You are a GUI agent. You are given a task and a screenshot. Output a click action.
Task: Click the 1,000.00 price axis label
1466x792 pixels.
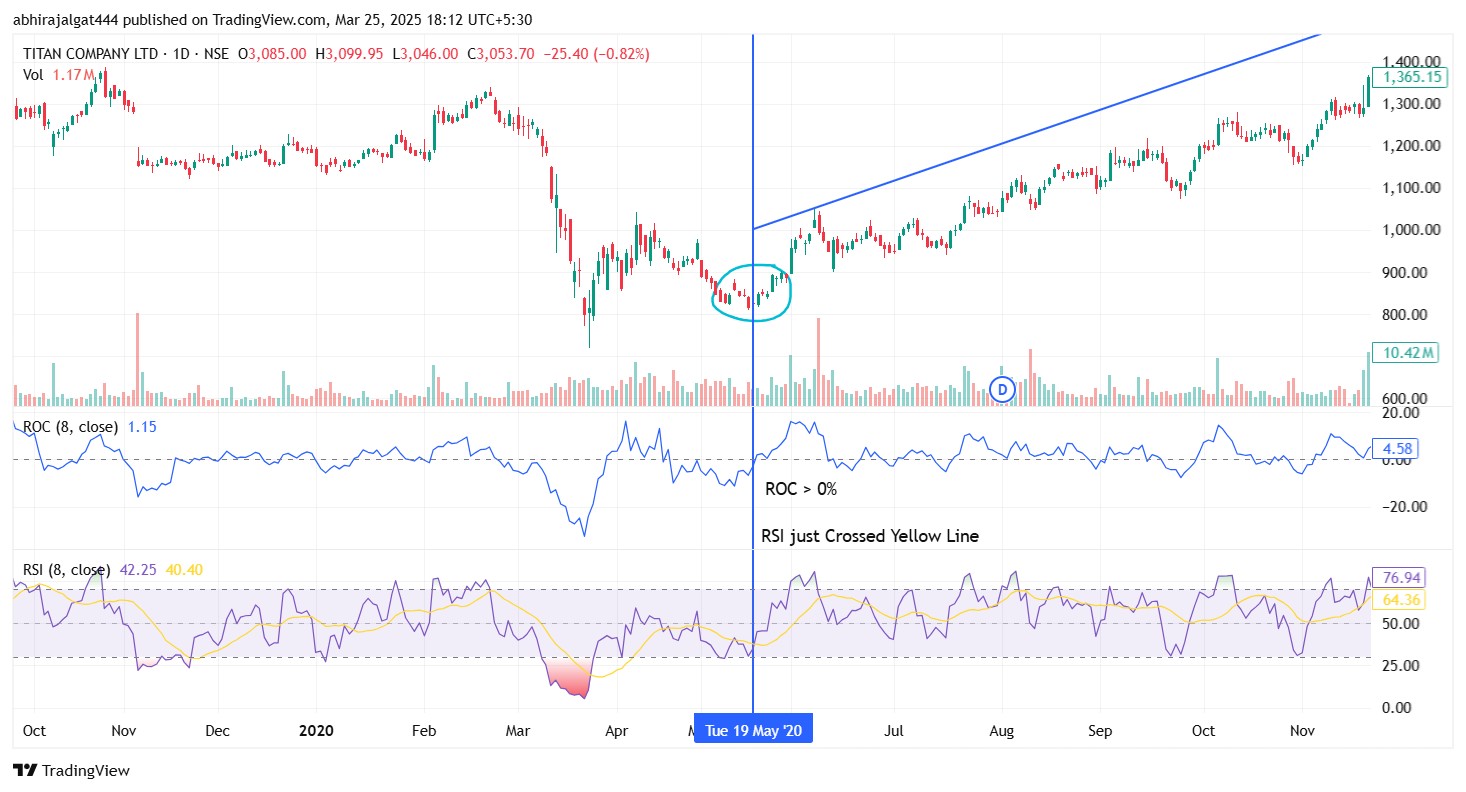coord(1413,230)
